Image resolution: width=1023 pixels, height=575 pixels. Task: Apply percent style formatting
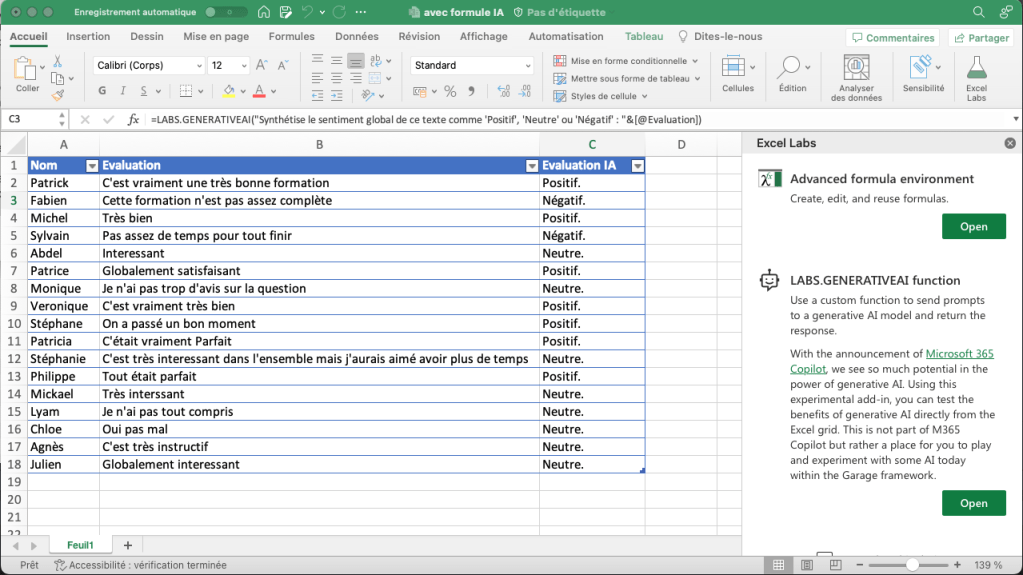click(x=450, y=91)
